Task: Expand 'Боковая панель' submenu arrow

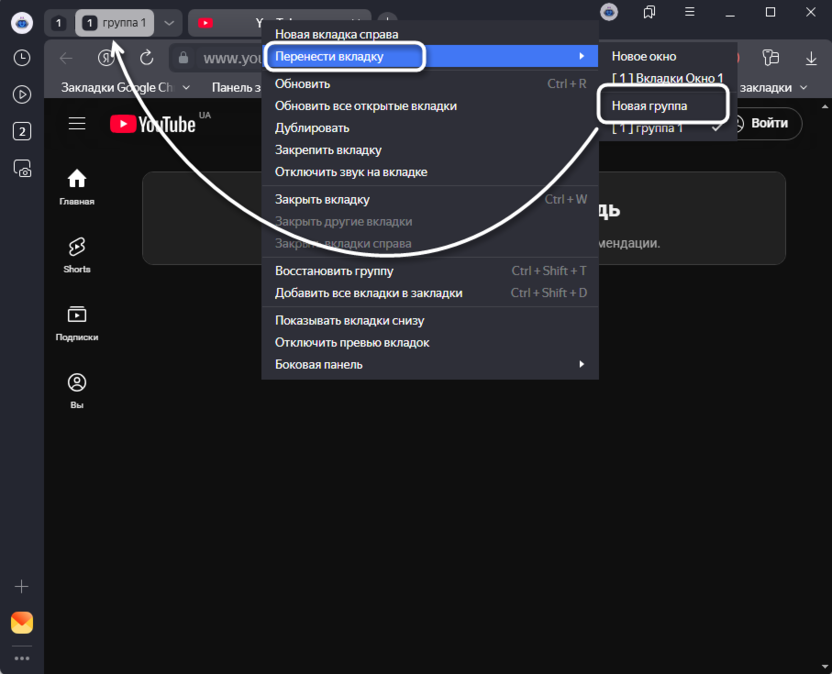Action: click(582, 365)
